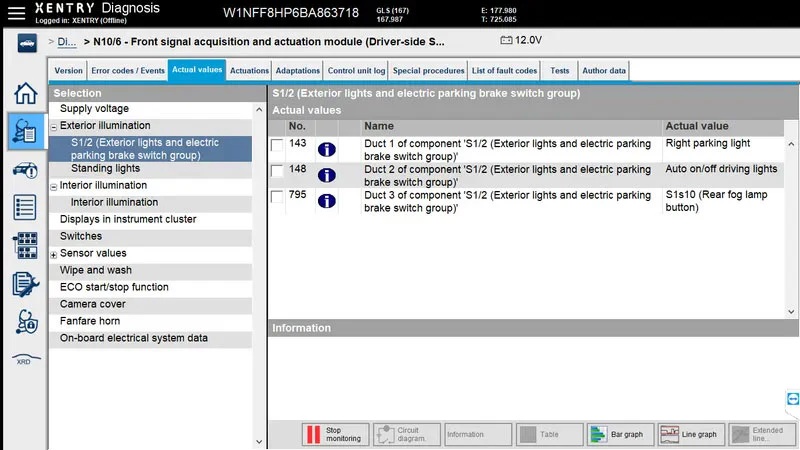
Task: Go to Home via house icon
Action: coord(25,93)
